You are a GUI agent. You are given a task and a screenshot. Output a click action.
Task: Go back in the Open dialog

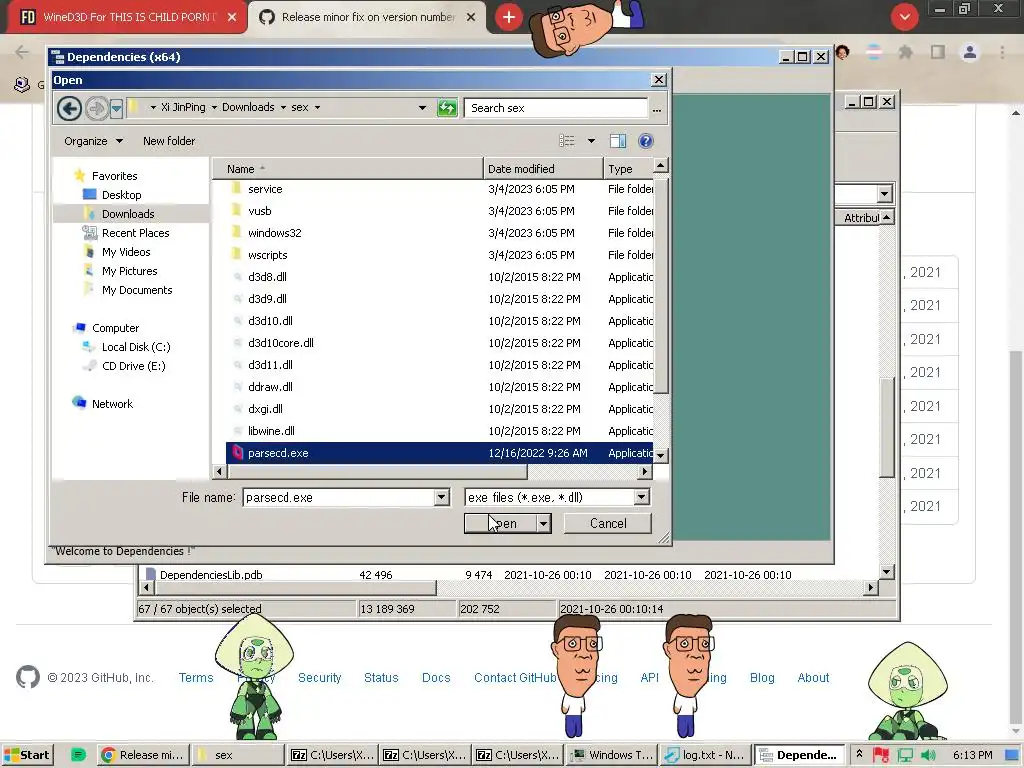[69, 108]
